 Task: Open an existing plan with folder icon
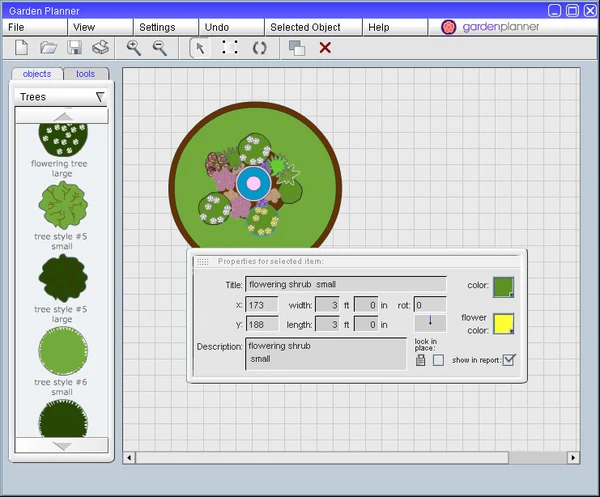(48, 48)
